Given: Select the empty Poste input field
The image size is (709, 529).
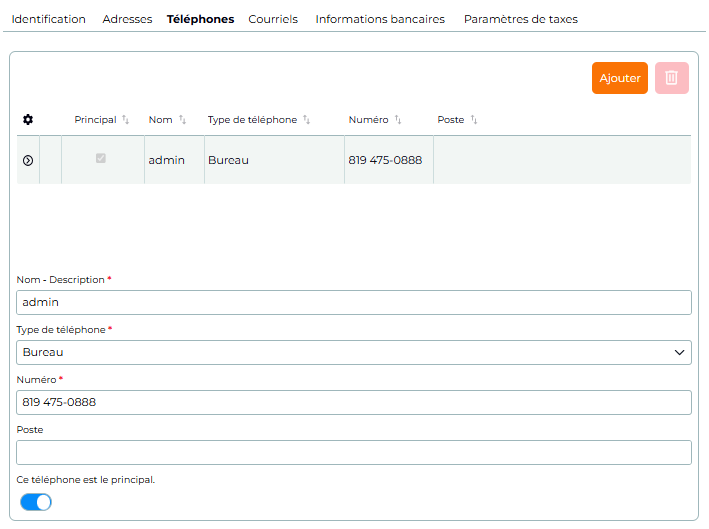Looking at the screenshot, I should pos(354,452).
